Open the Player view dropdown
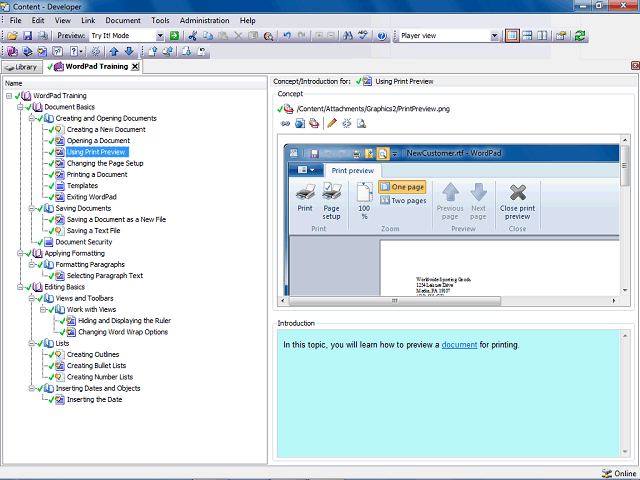Image resolution: width=640 pixels, height=480 pixels. coord(494,36)
